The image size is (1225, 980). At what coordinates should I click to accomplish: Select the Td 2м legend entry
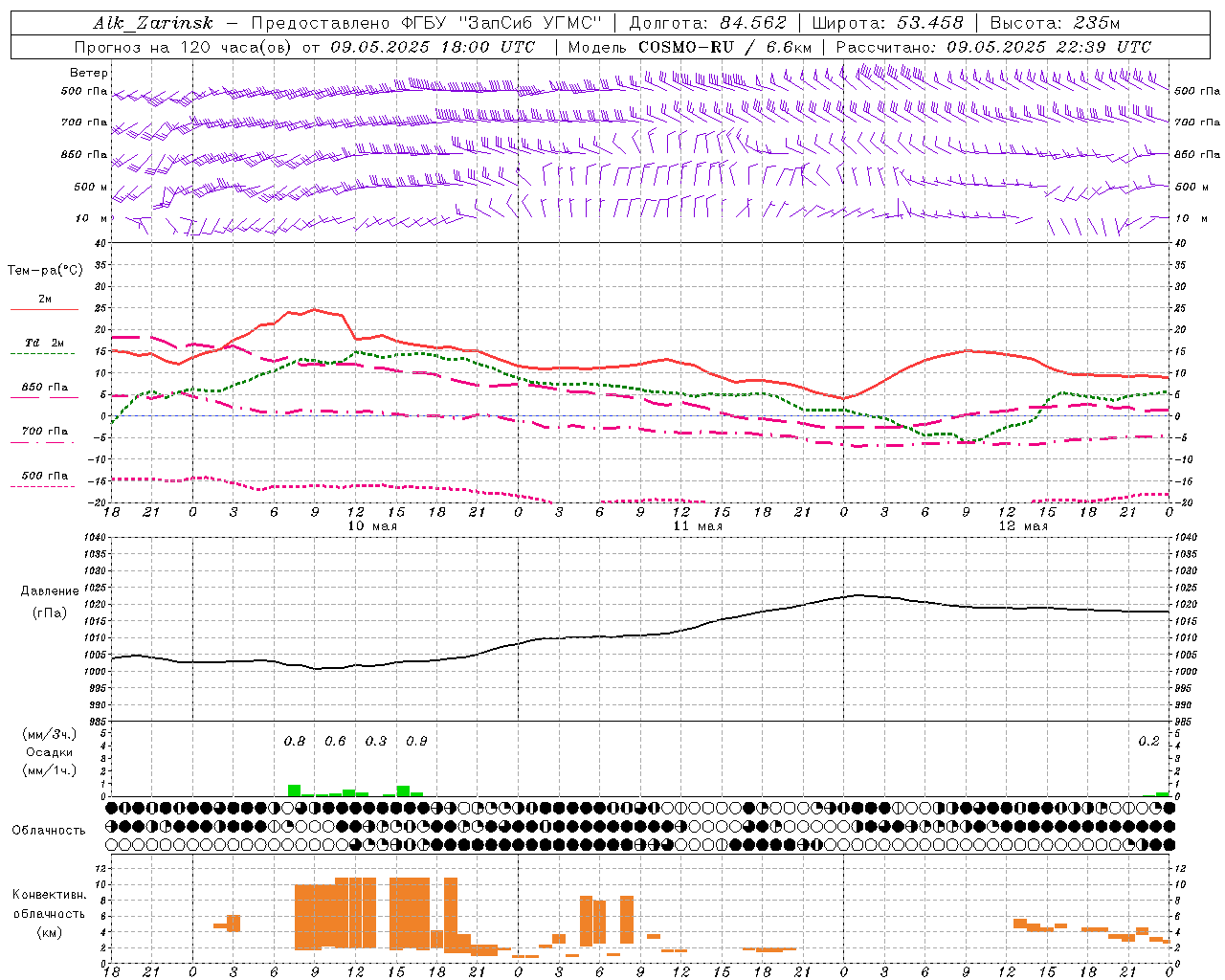[x=45, y=343]
